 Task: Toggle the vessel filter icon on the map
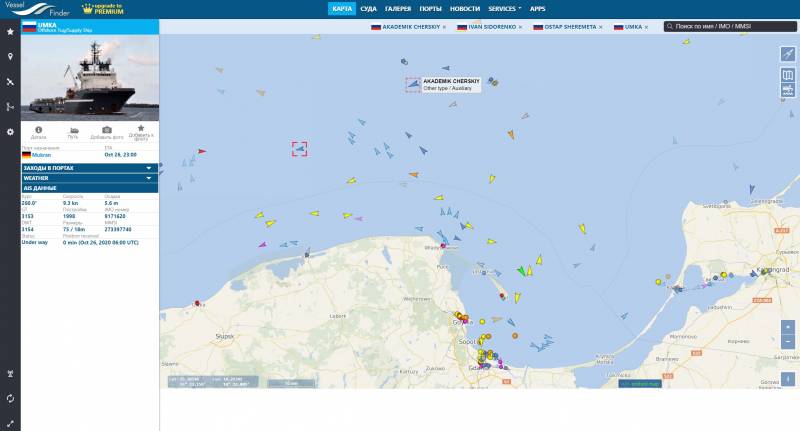coord(788,90)
